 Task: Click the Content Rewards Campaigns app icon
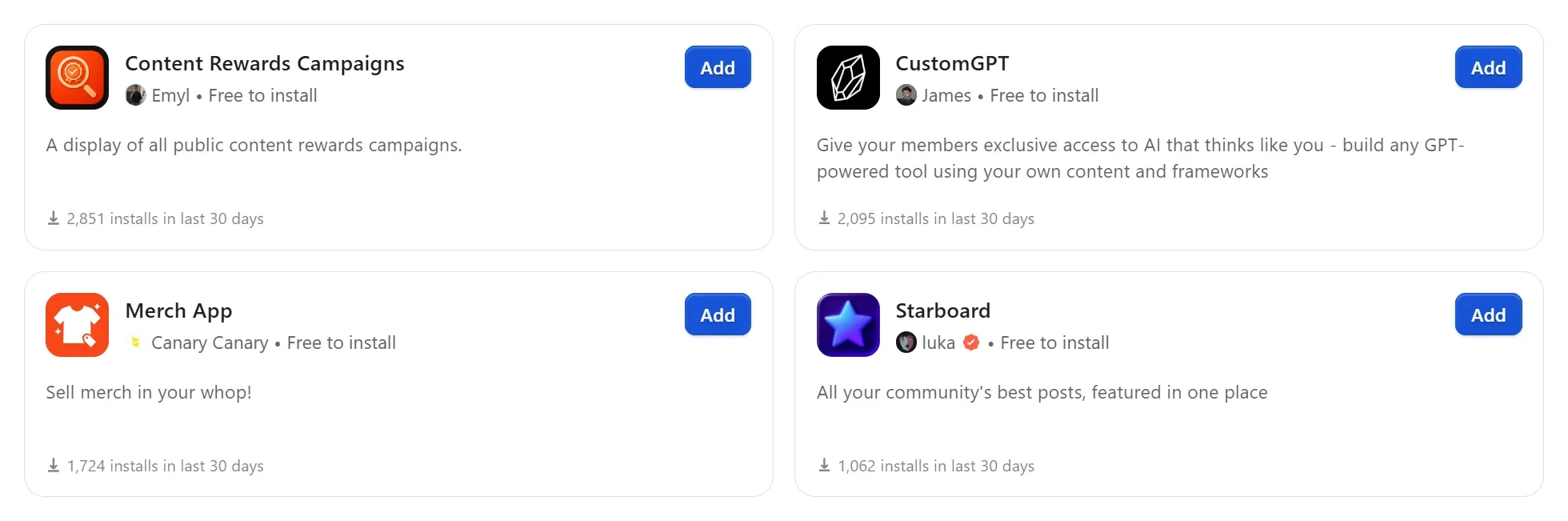77,78
